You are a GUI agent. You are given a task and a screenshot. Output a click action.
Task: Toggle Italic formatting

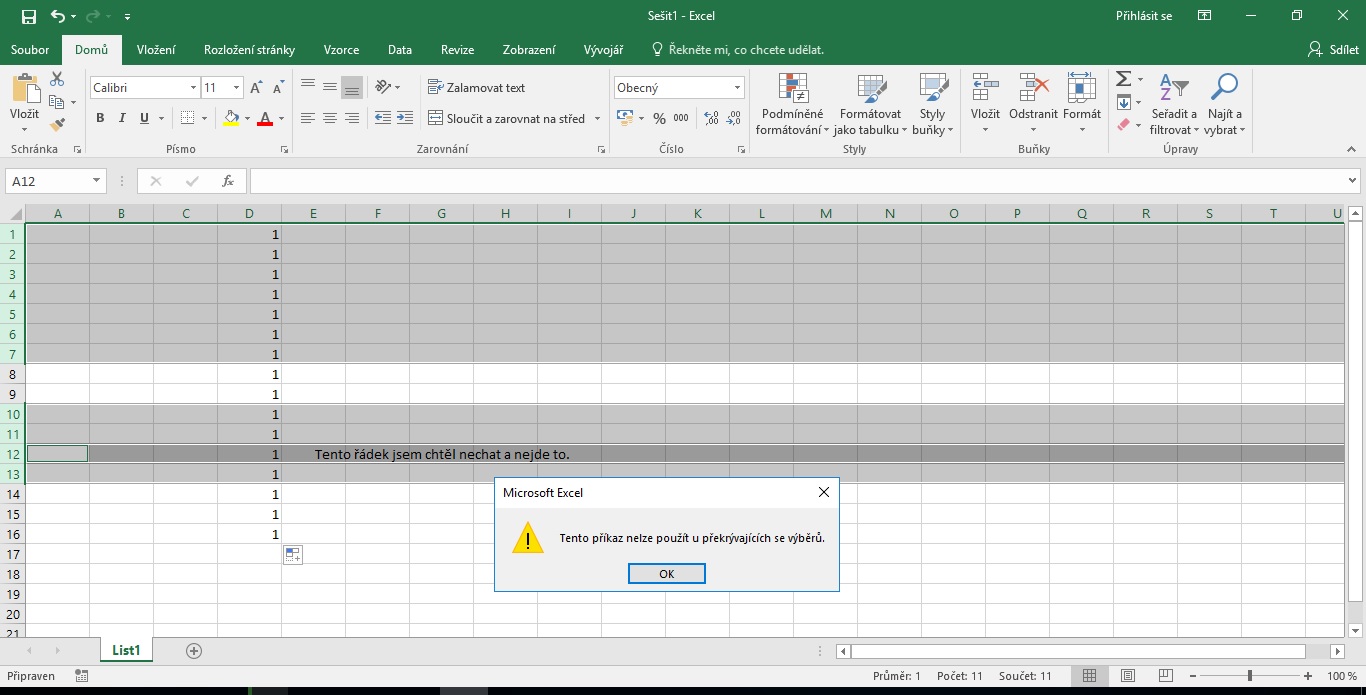[122, 118]
